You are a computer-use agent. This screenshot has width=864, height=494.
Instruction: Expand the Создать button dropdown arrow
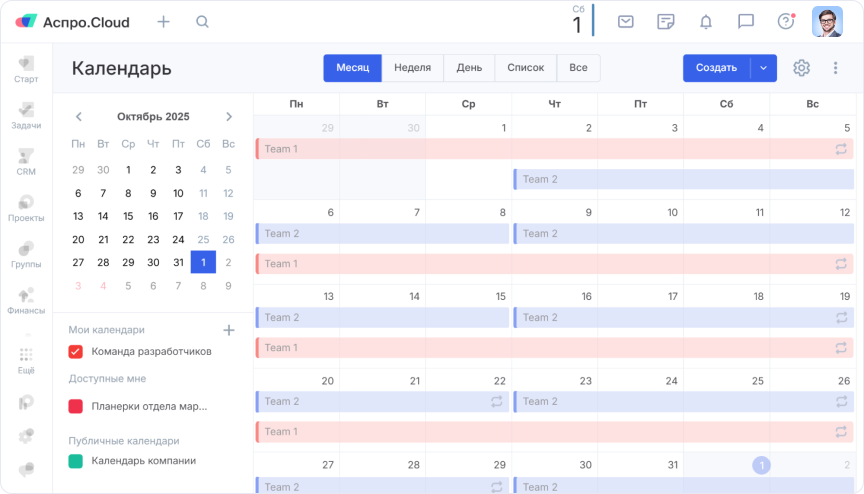[x=763, y=68]
